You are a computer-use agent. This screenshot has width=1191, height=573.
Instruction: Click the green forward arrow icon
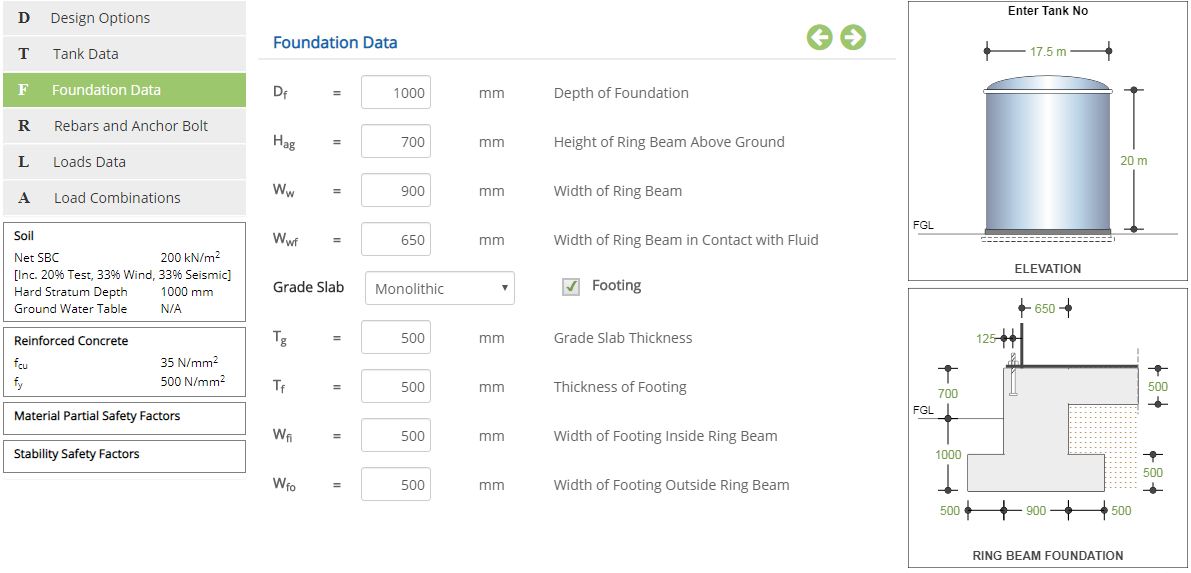coord(853,38)
